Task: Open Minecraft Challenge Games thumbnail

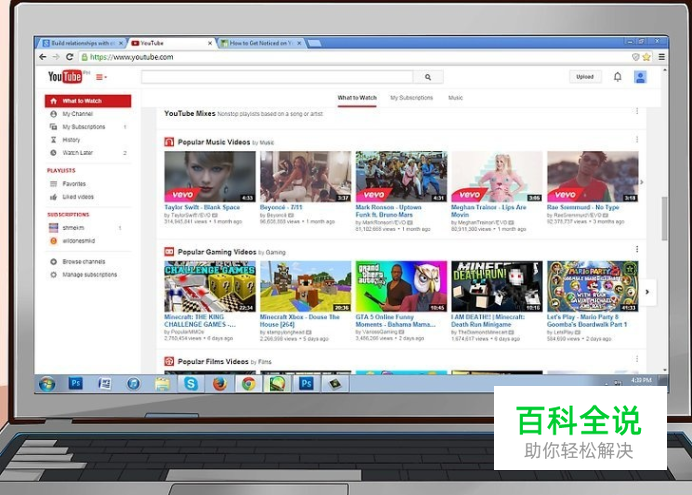Action: pyautogui.click(x=210, y=286)
